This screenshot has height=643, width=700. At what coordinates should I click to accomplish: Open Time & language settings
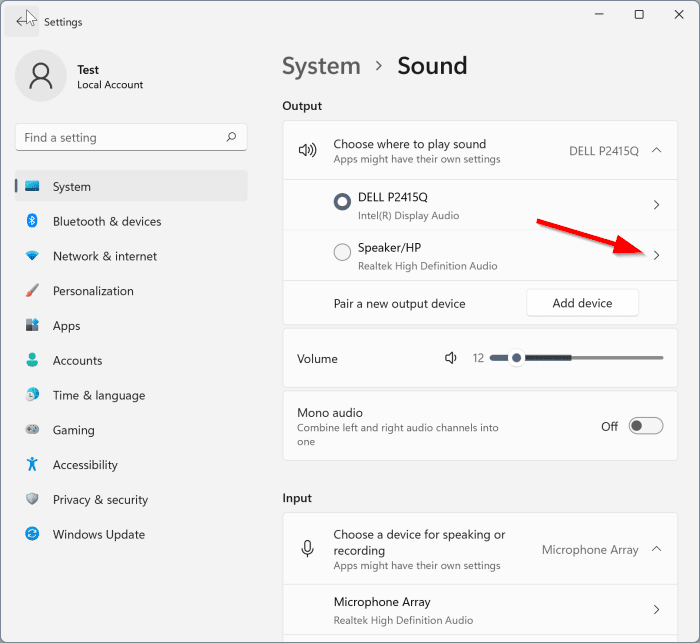[131, 395]
